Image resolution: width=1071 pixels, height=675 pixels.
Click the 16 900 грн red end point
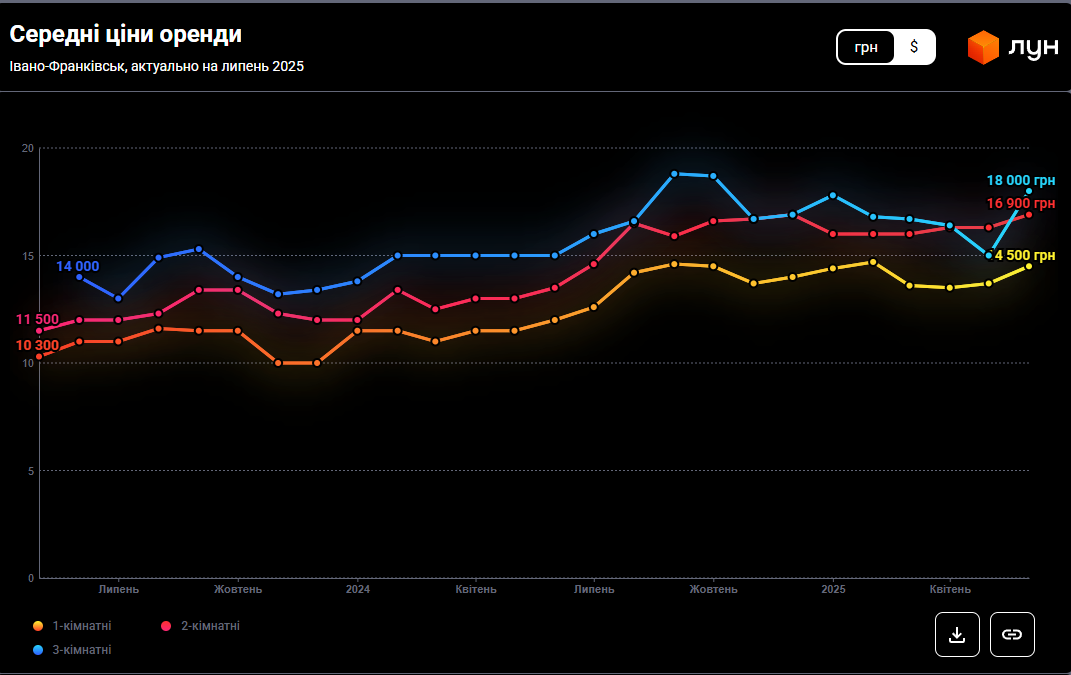(1028, 214)
